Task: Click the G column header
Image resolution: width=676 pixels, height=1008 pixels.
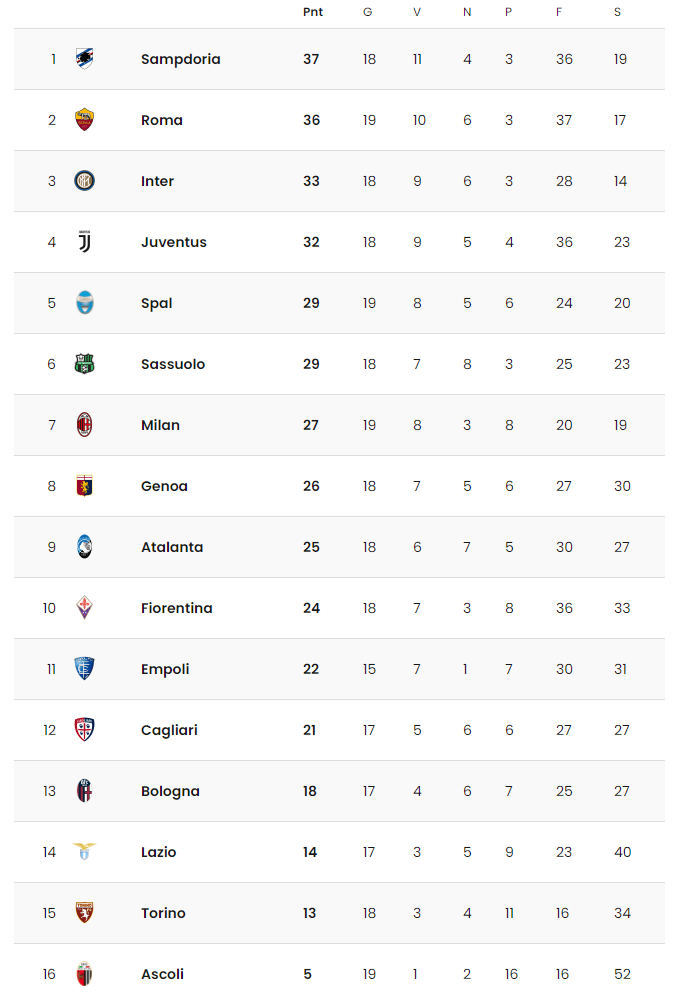Action: [368, 12]
